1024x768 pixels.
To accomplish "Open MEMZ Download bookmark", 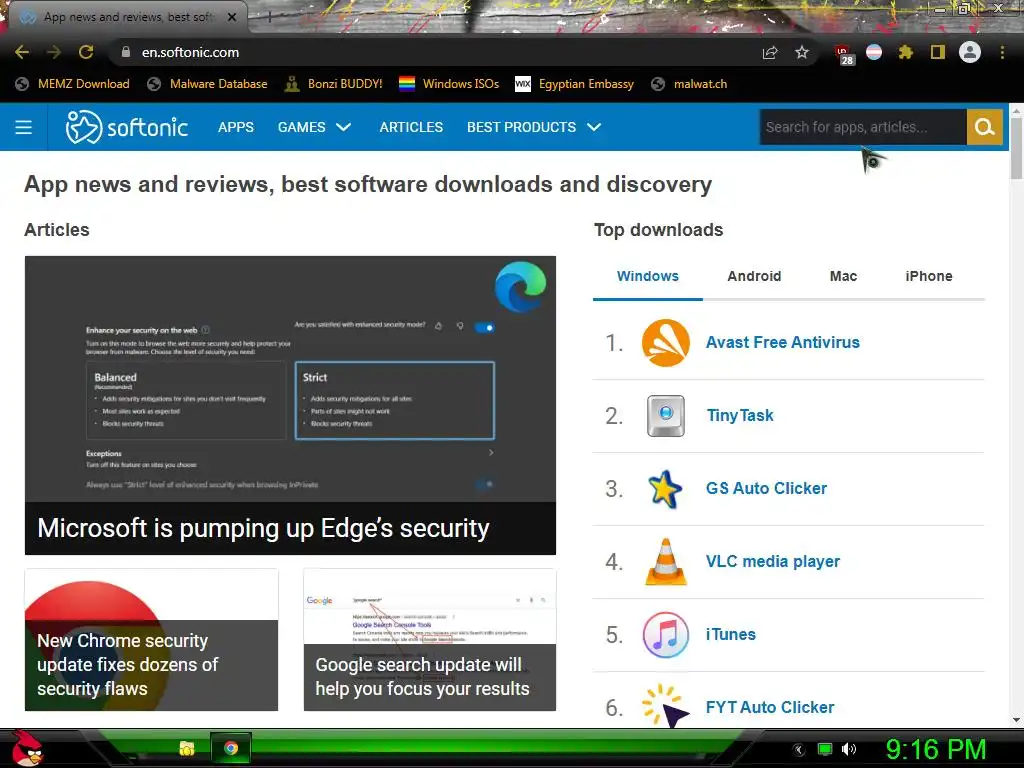I will 72,84.
